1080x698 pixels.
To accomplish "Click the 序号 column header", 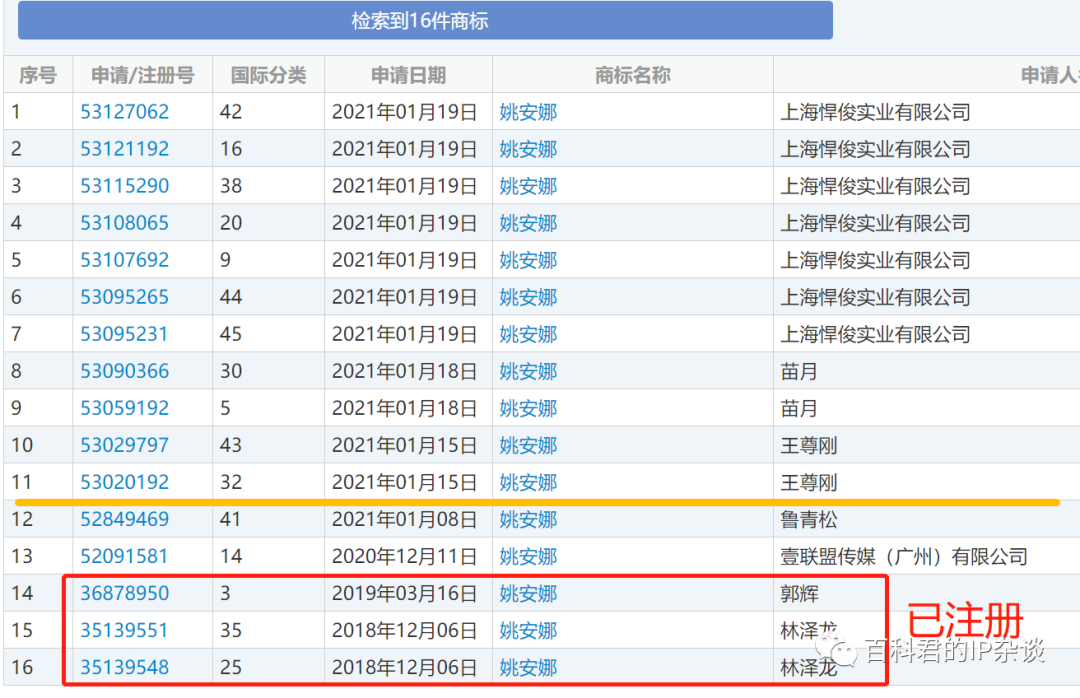I will pos(38,74).
